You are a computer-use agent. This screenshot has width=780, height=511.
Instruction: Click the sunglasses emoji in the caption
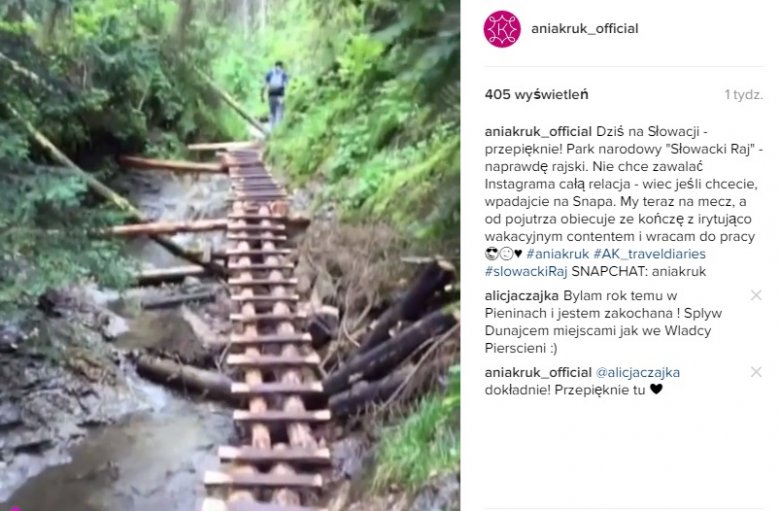coord(491,254)
